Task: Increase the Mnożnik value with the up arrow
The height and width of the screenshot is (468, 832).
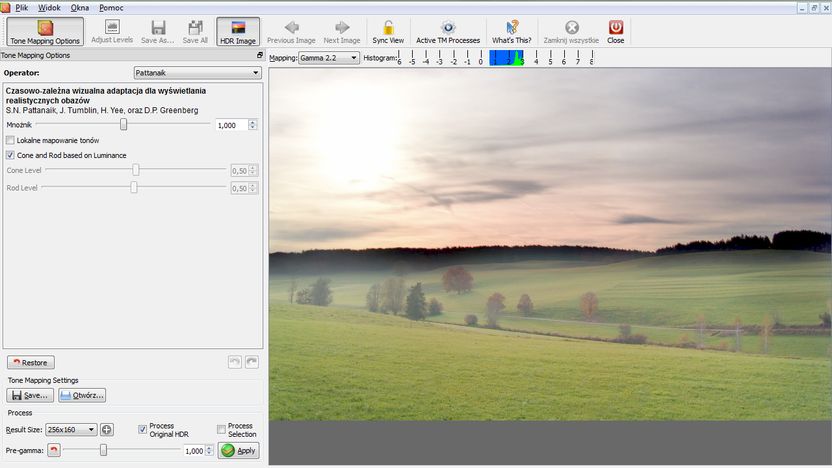Action: tap(253, 122)
